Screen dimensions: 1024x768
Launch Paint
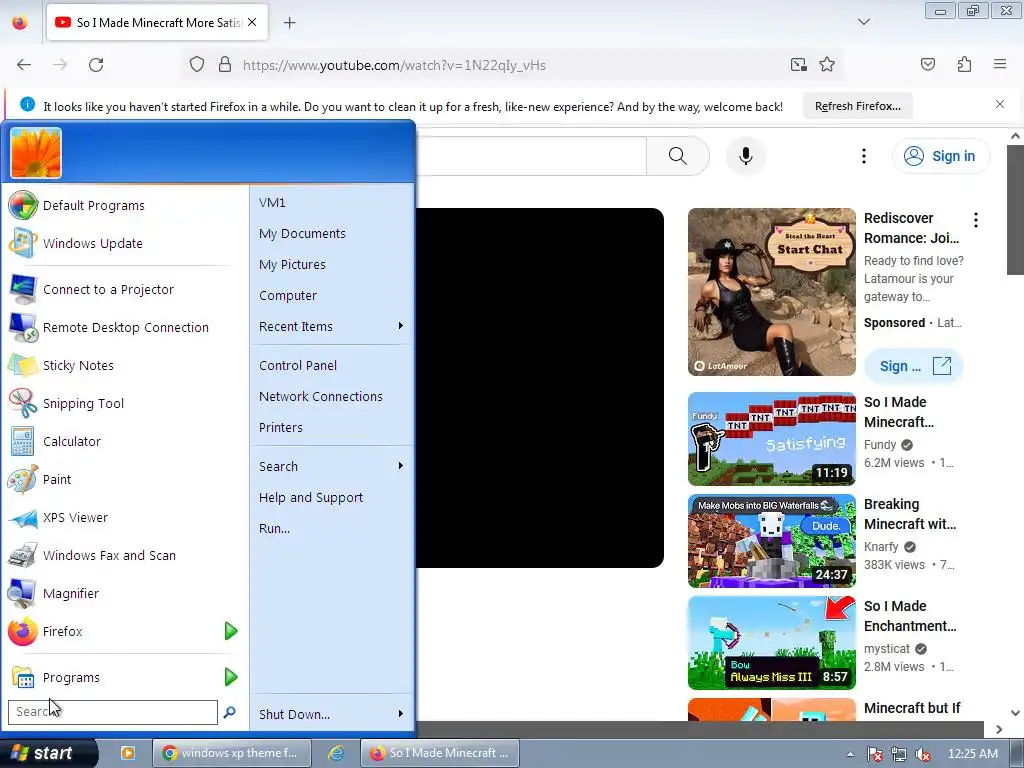(123, 479)
